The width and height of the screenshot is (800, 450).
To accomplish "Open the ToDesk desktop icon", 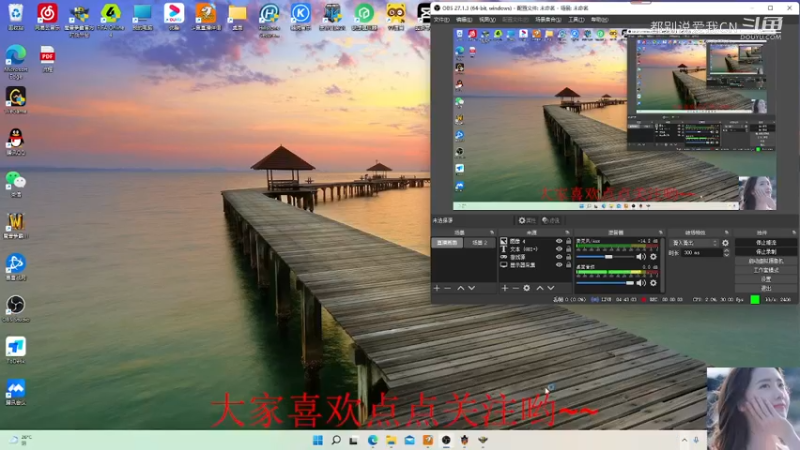I will tap(16, 350).
